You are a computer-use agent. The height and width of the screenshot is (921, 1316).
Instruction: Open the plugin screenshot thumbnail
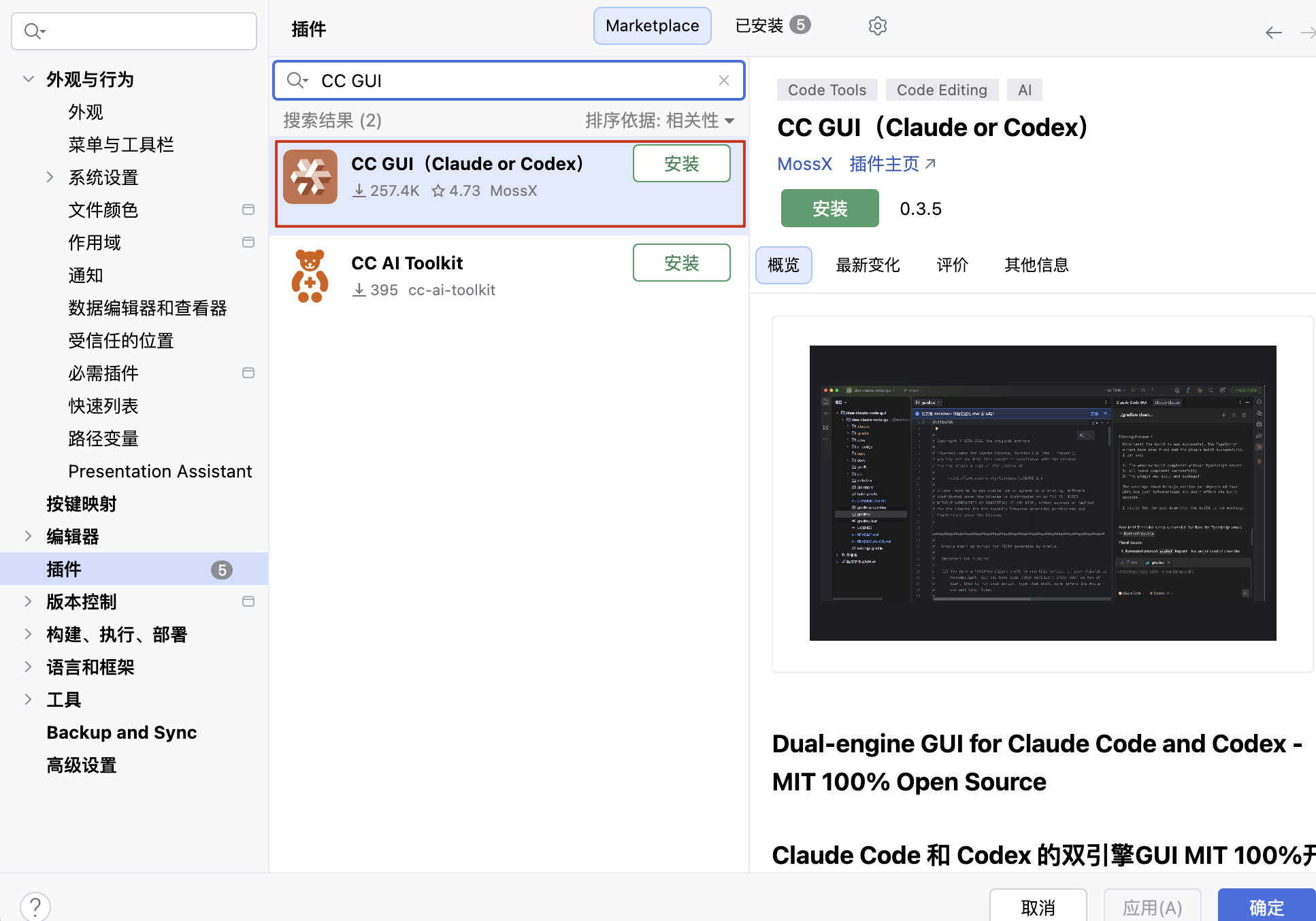1042,493
